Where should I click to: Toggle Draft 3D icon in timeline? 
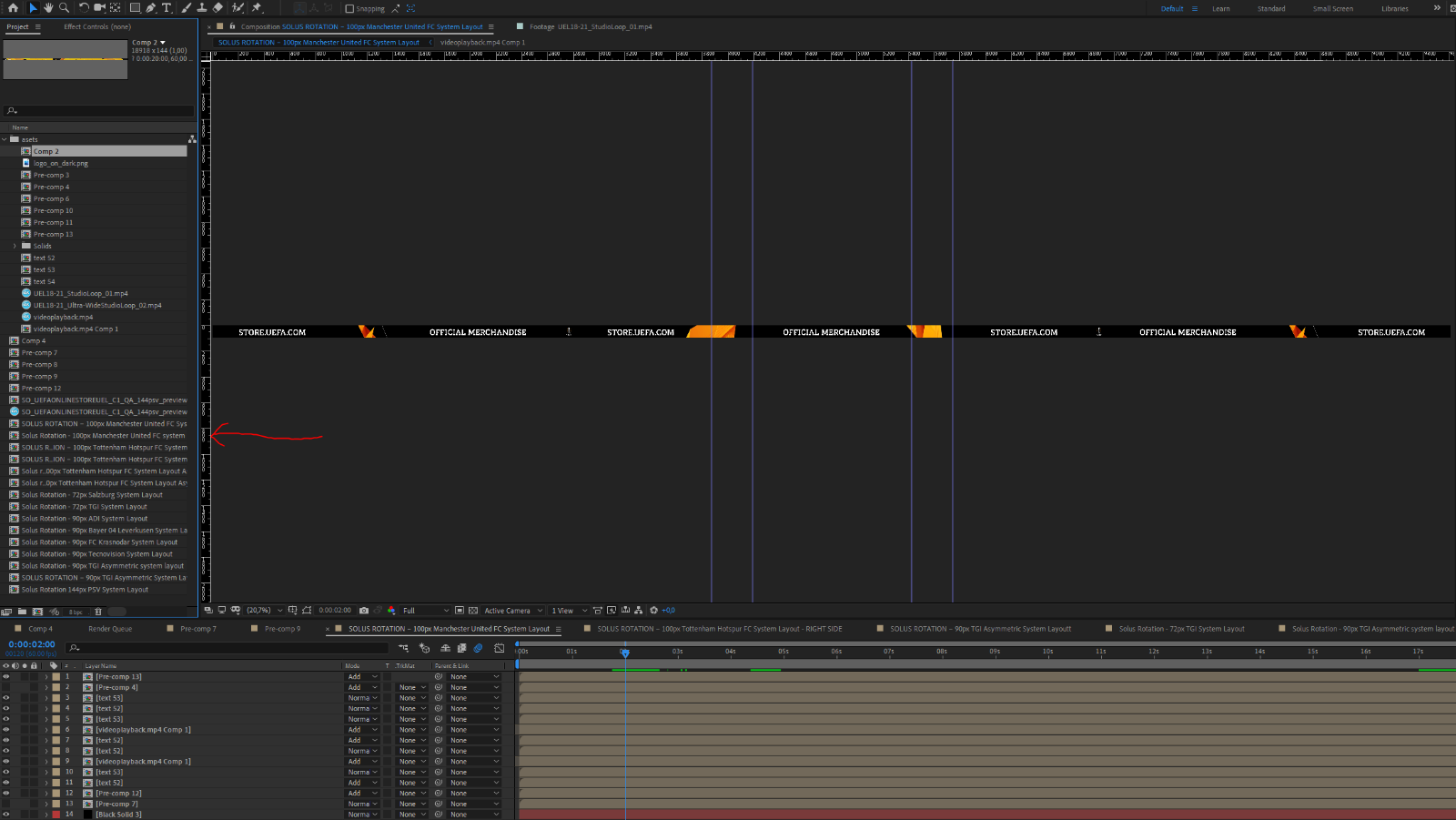click(x=424, y=648)
